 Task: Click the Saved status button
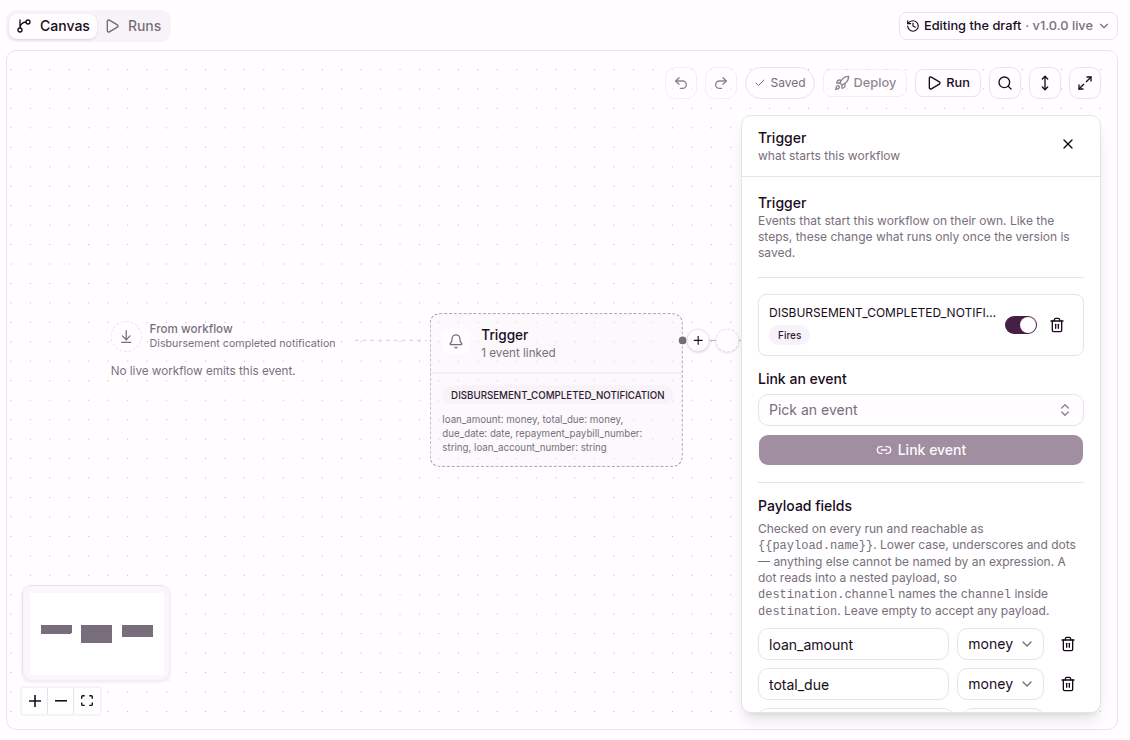tap(780, 83)
